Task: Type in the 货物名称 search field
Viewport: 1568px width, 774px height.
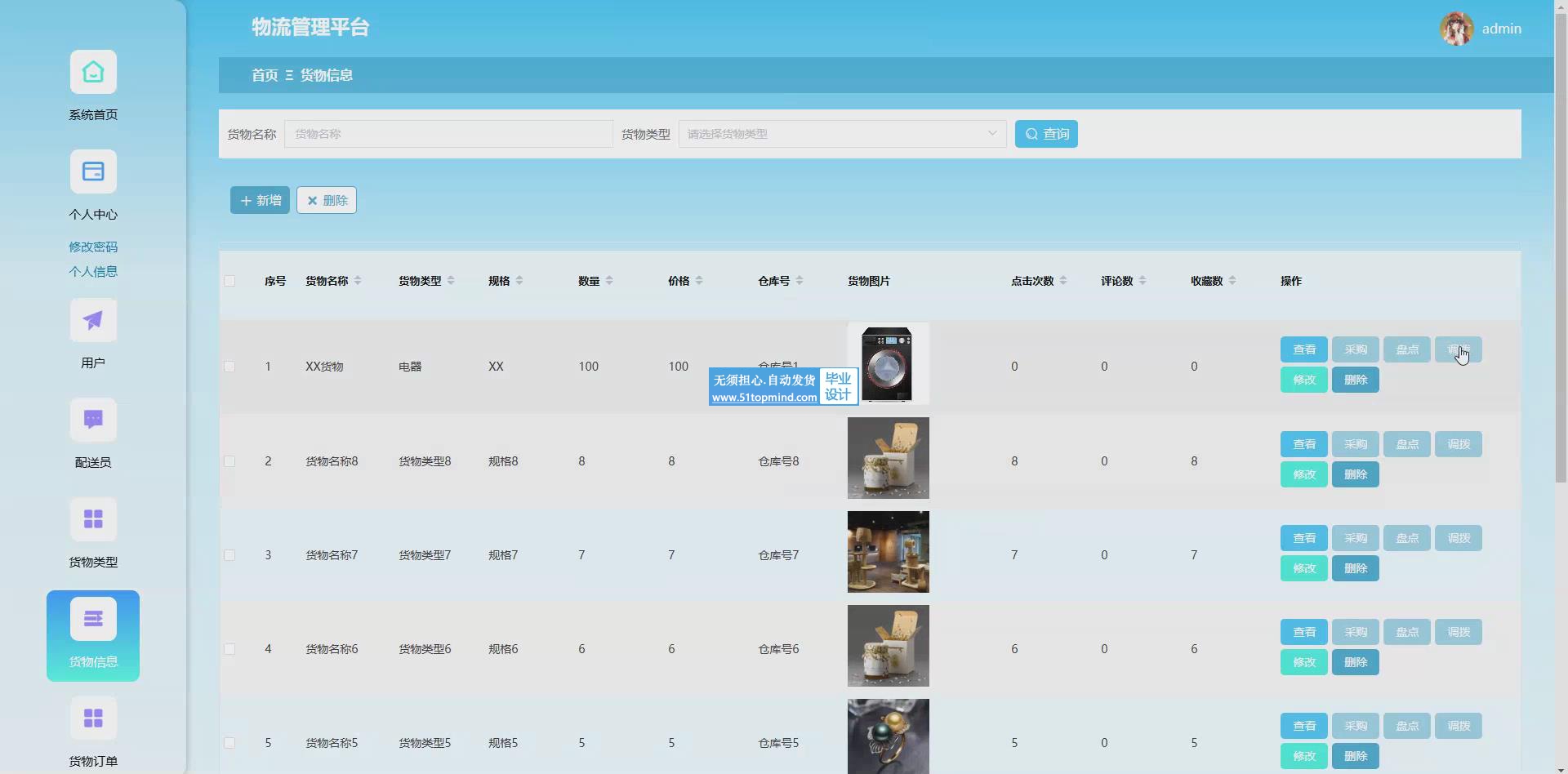Action: [x=448, y=134]
